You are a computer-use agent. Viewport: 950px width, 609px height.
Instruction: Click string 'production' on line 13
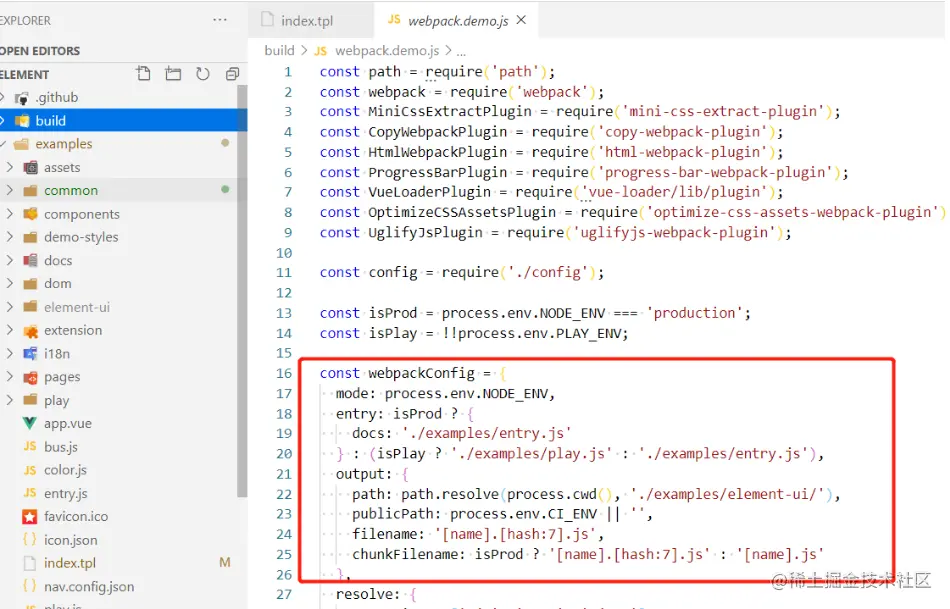[x=694, y=313]
